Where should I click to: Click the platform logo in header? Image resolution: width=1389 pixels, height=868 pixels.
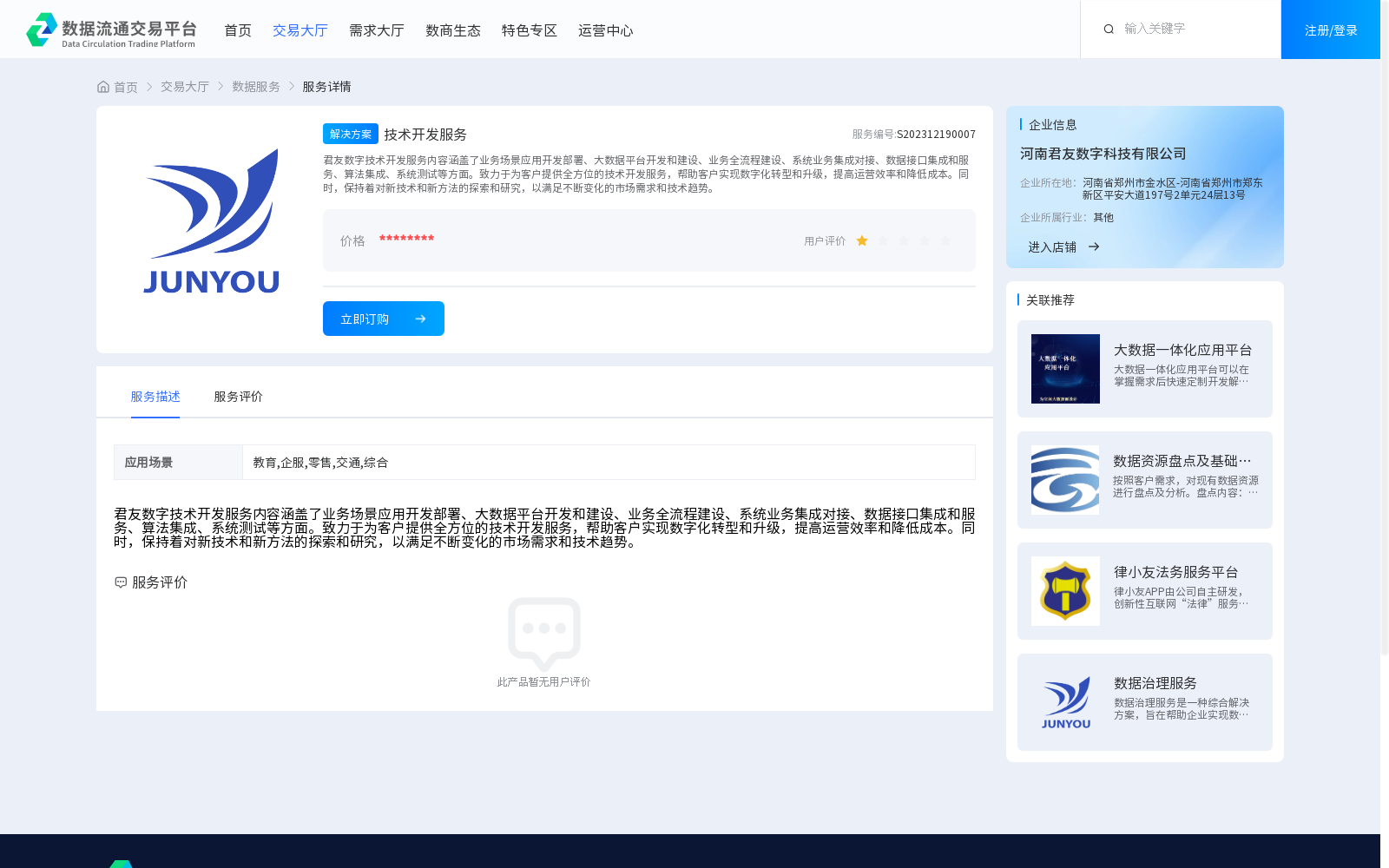click(111, 30)
